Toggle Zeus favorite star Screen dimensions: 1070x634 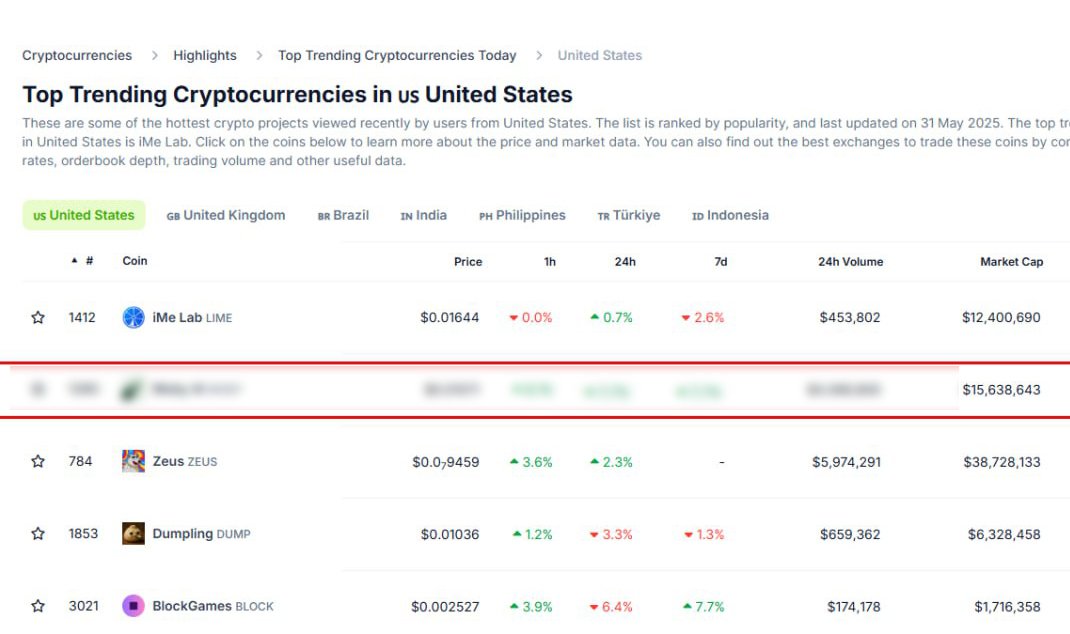(x=38, y=461)
